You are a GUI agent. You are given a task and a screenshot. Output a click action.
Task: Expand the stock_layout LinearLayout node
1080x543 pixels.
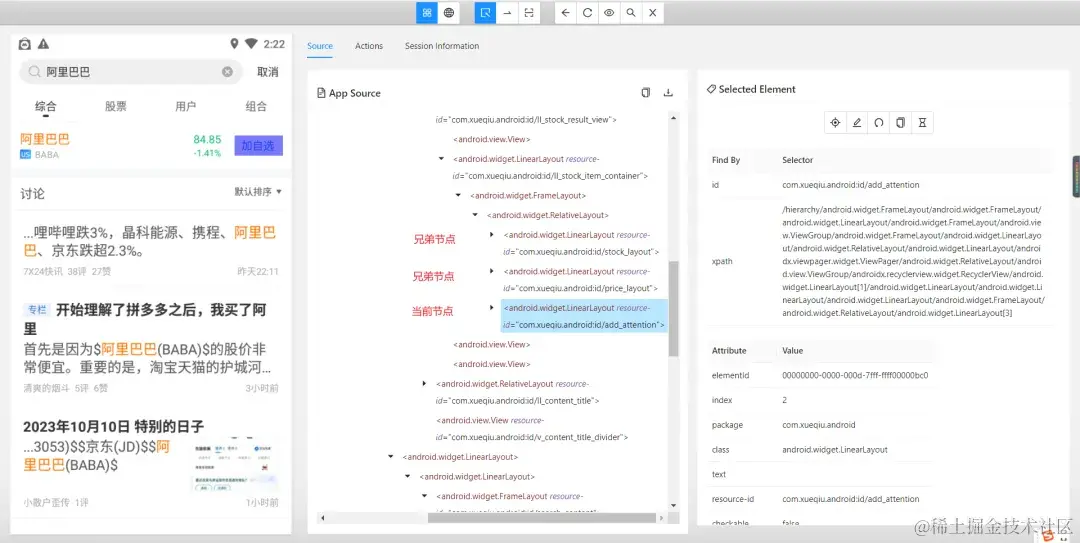491,235
